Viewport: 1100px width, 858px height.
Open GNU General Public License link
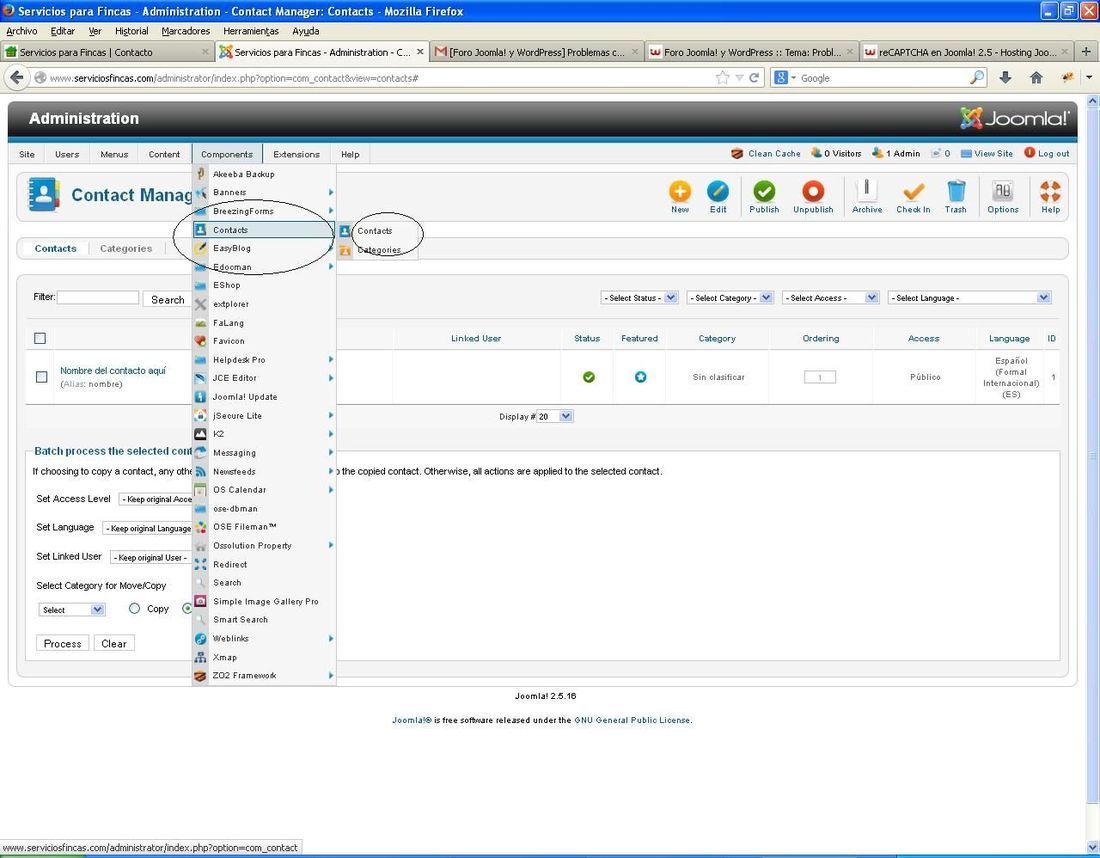tap(632, 720)
